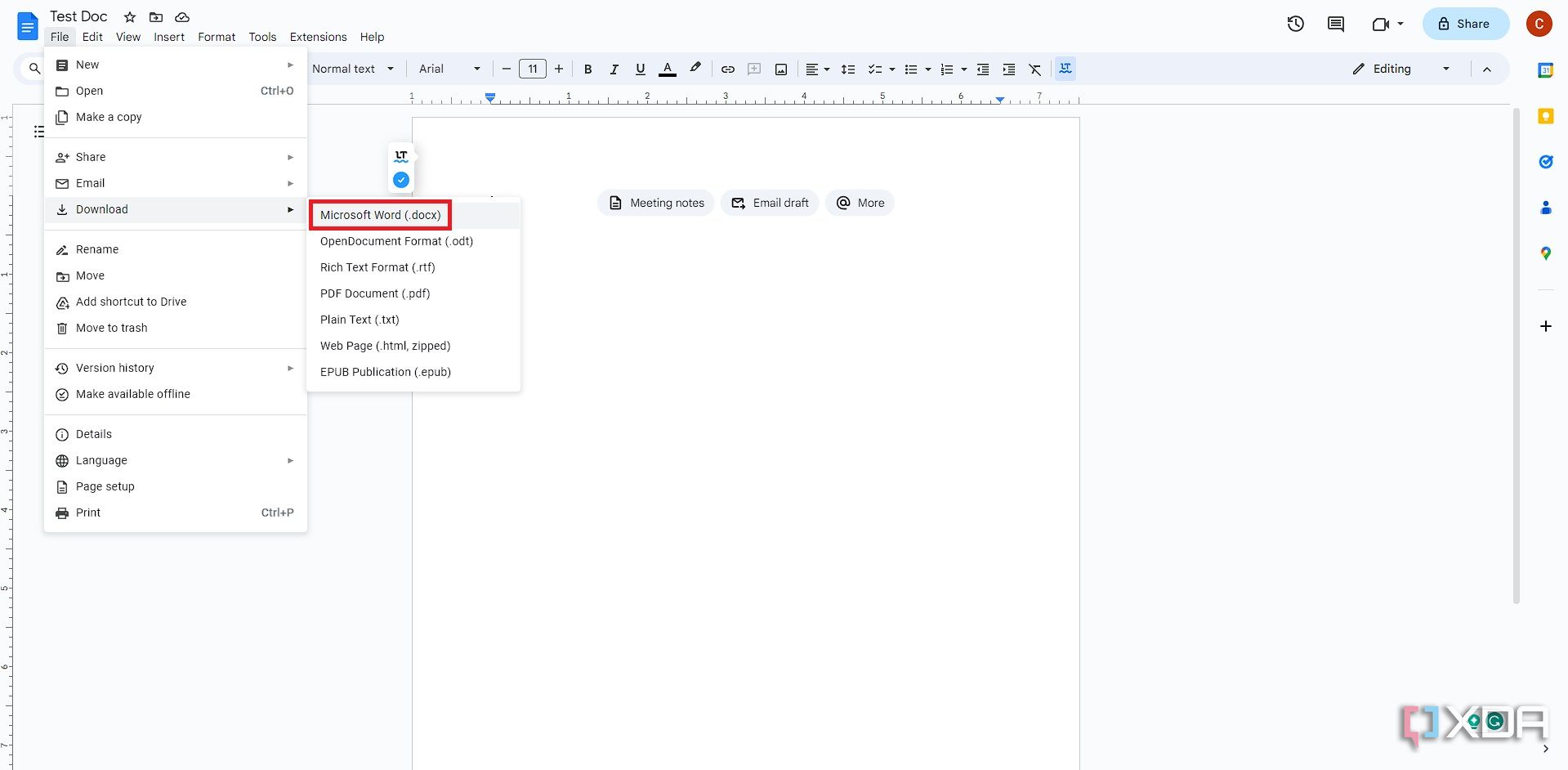Apply bold formatting
Image resolution: width=1568 pixels, height=770 pixels.
(x=587, y=69)
